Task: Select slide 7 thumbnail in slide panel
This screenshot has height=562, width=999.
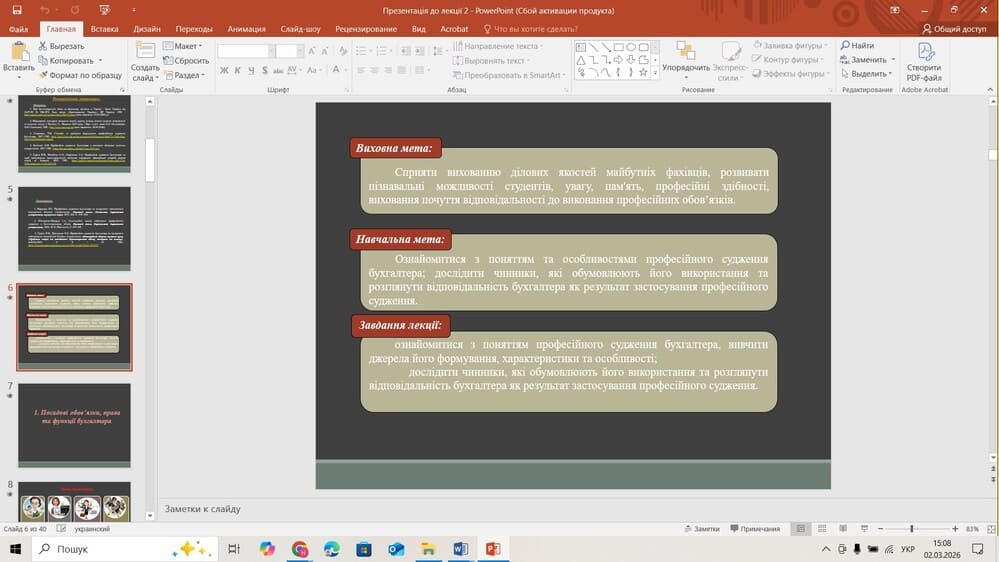Action: pos(74,424)
